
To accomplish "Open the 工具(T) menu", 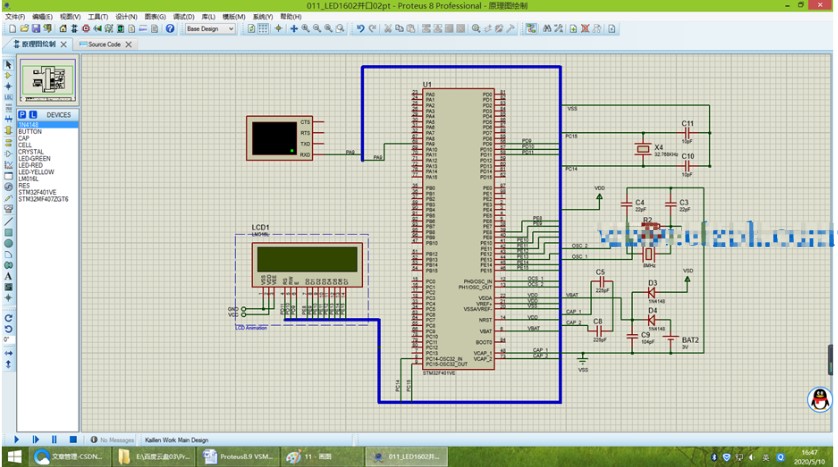I will click(x=98, y=17).
